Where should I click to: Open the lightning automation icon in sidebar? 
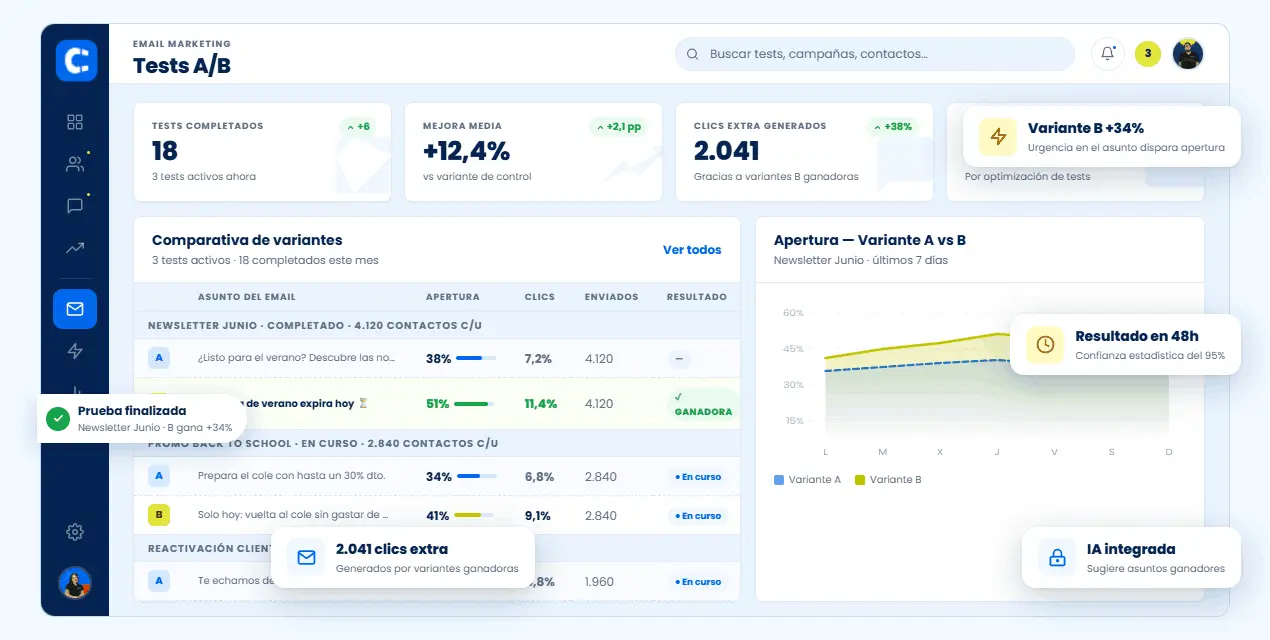(x=75, y=351)
